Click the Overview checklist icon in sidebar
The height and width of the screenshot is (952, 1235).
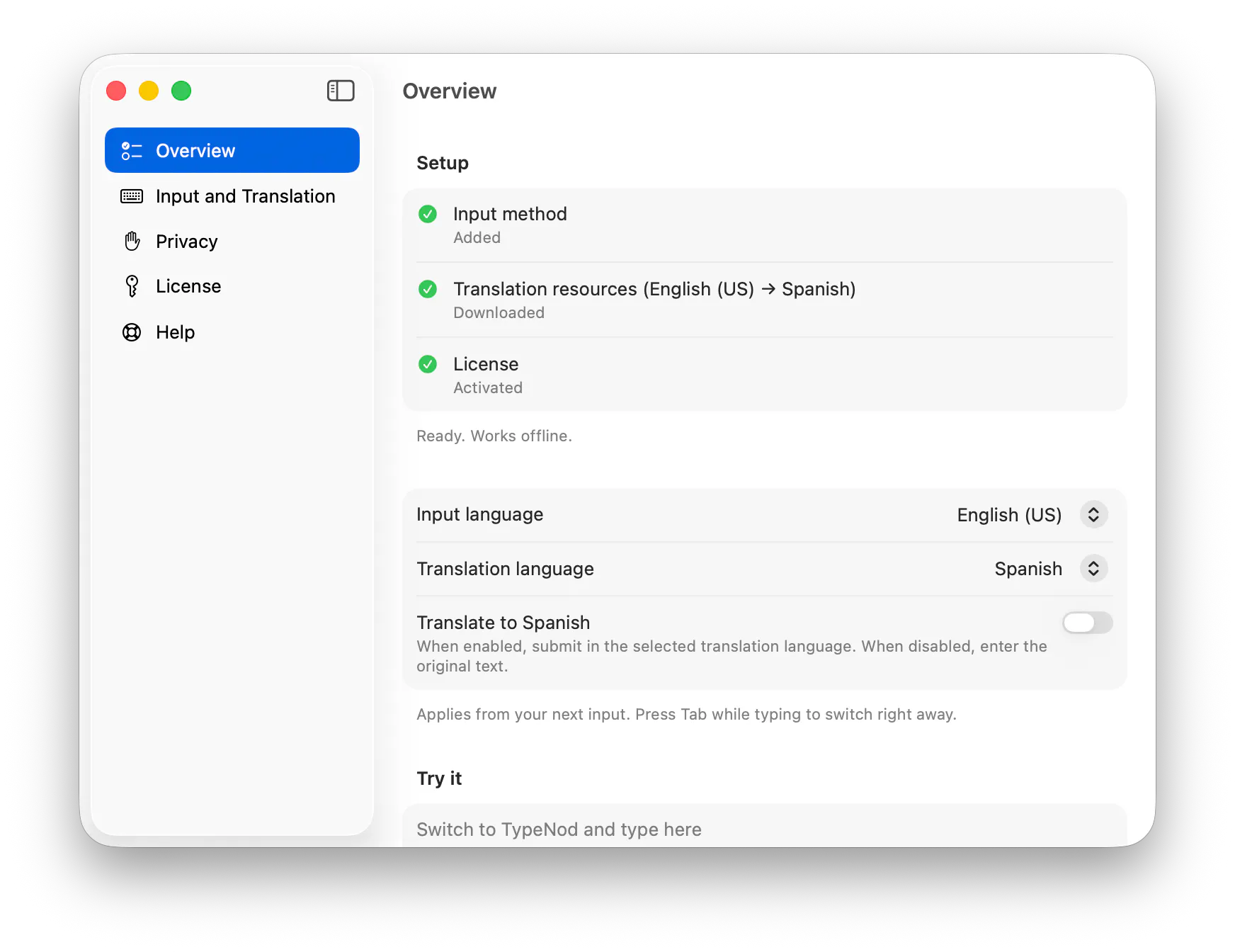pos(132,151)
